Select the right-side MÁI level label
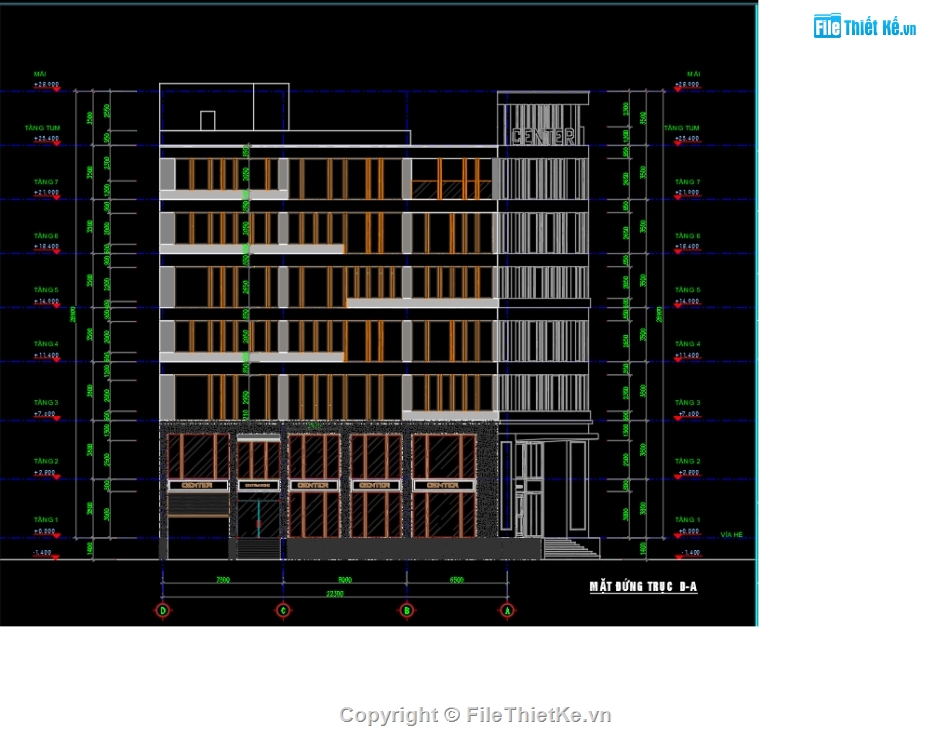This screenshot has width=950, height=752. tap(694, 74)
